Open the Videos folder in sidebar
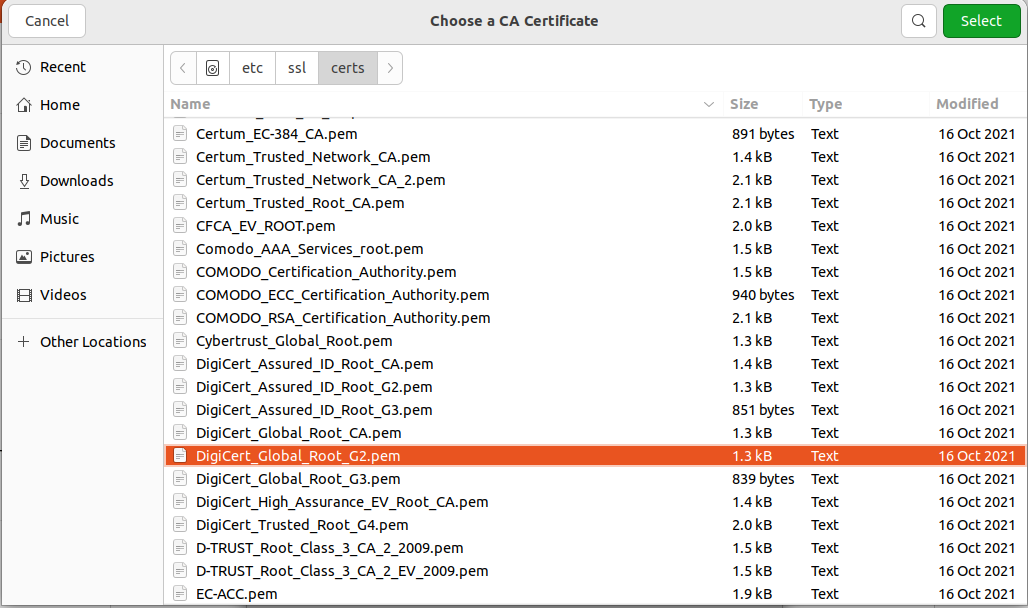This screenshot has width=1028, height=608. click(63, 295)
